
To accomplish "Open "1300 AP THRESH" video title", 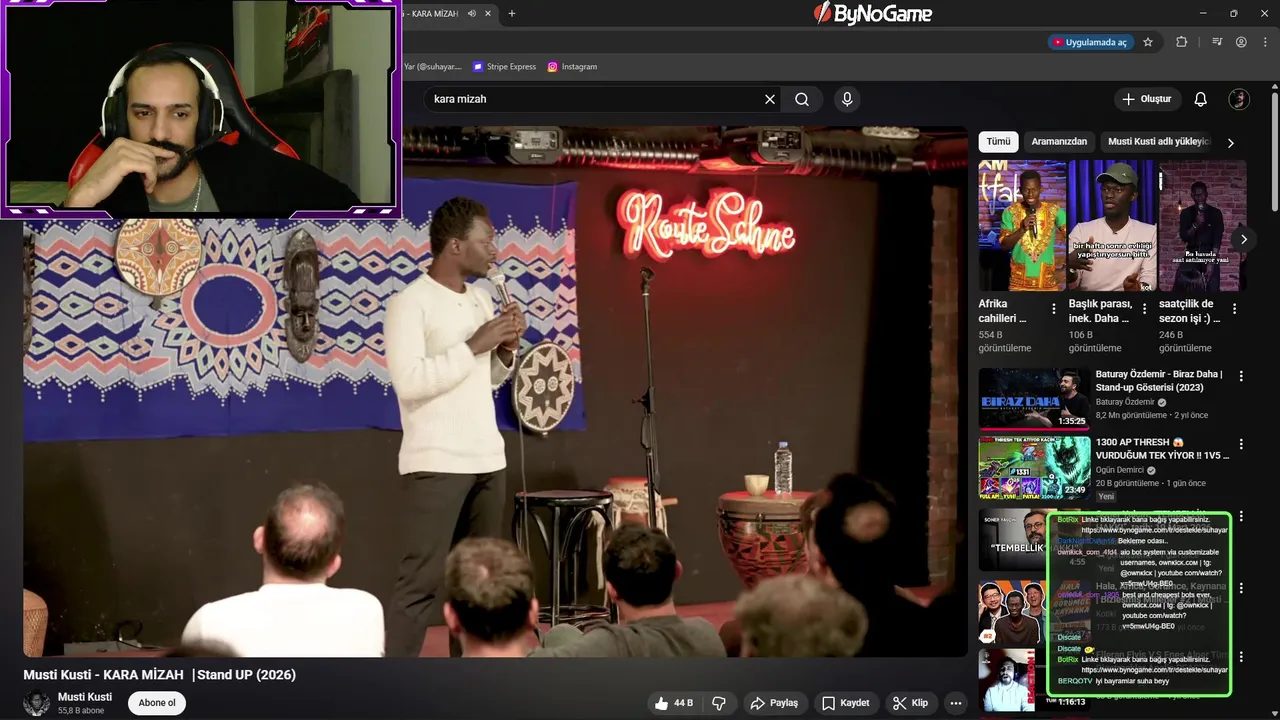I will (1162, 449).
